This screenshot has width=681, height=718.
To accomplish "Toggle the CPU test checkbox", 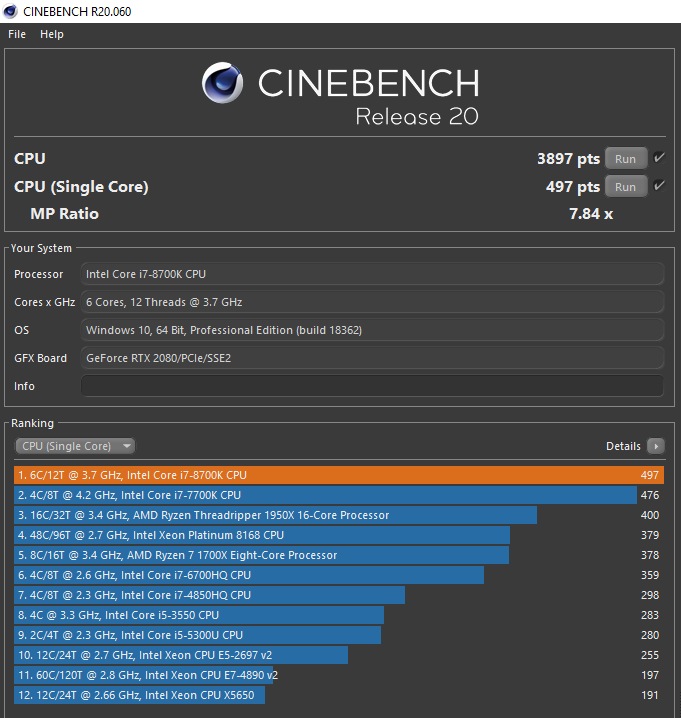I will [x=659, y=158].
